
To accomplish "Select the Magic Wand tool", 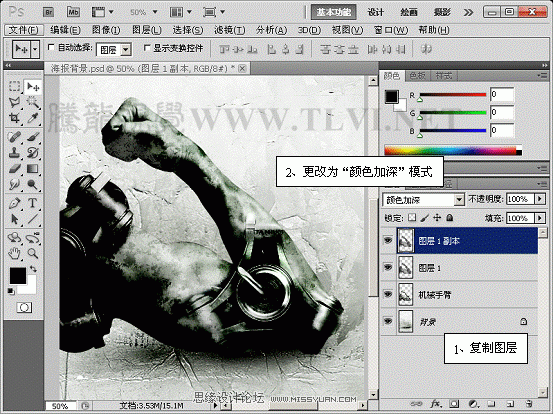I will (33, 103).
